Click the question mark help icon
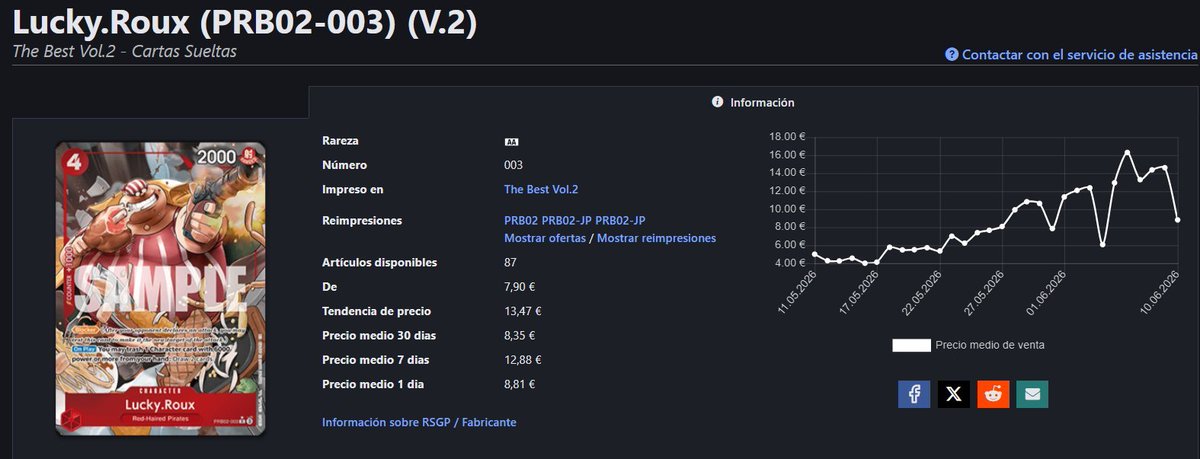The image size is (1200, 459). (952, 54)
